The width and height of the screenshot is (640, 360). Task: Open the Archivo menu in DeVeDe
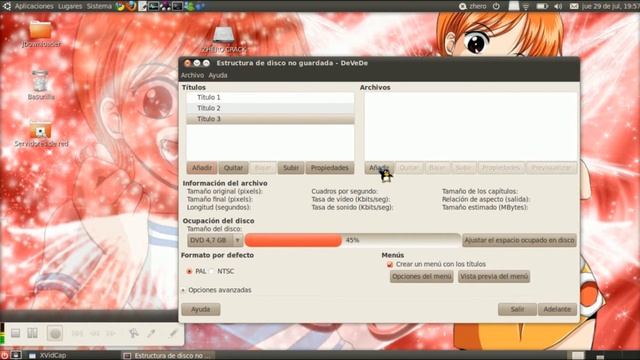pos(192,76)
